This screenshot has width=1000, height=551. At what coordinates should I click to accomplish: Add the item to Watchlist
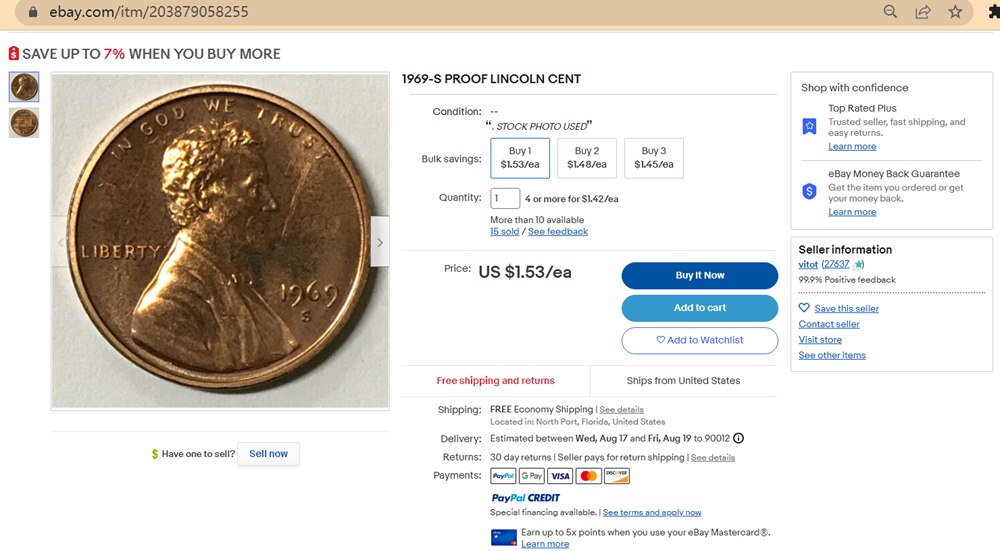click(699, 340)
